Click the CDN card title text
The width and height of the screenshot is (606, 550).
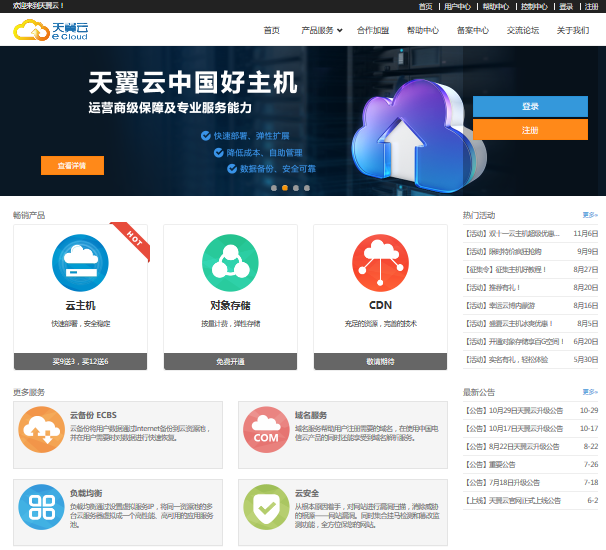[x=380, y=305]
